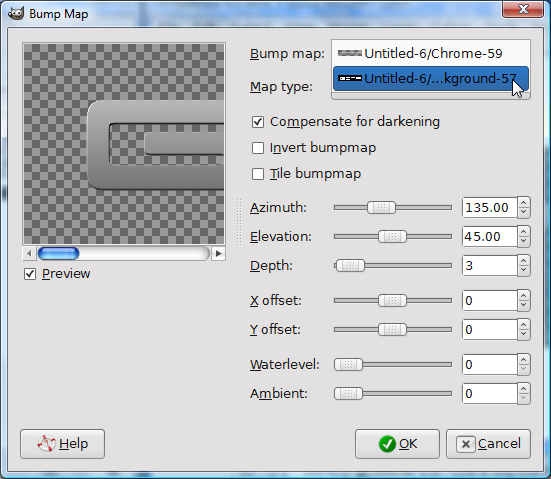Click the highlighted Background-57 layer thumbnail icon

pos(350,78)
